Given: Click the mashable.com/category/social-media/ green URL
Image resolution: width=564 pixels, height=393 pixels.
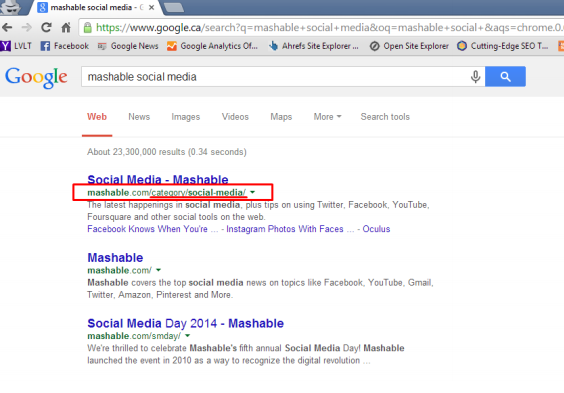Looking at the screenshot, I should pyautogui.click(x=167, y=193).
